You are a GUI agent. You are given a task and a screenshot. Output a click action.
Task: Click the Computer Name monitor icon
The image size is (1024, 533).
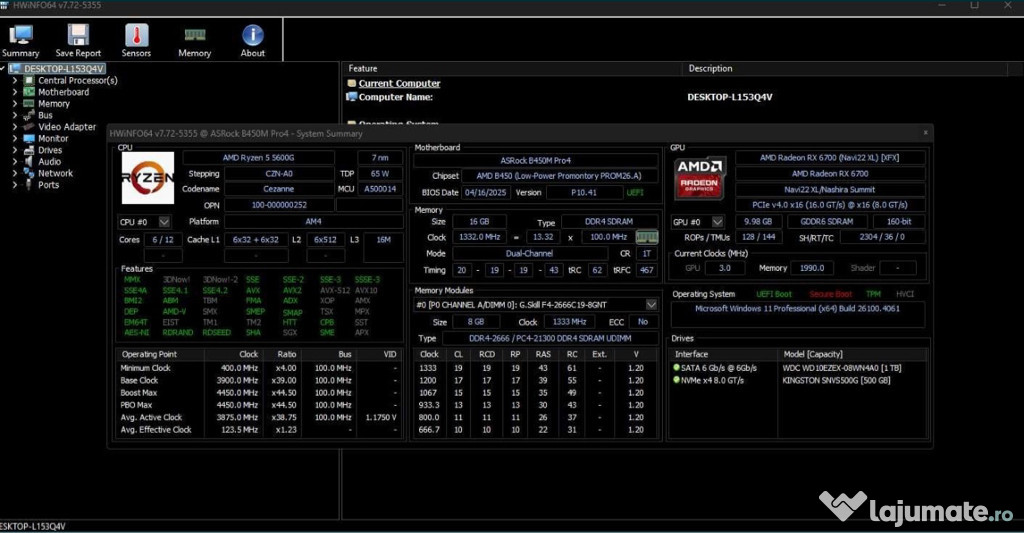tap(351, 97)
